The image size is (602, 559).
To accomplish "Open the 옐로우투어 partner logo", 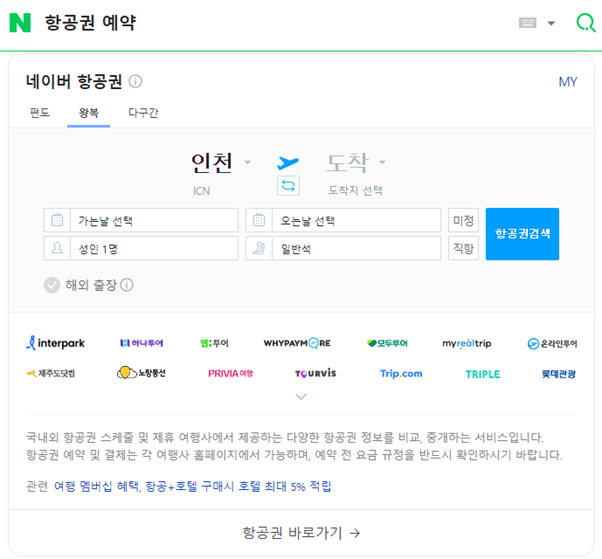I will (214, 343).
